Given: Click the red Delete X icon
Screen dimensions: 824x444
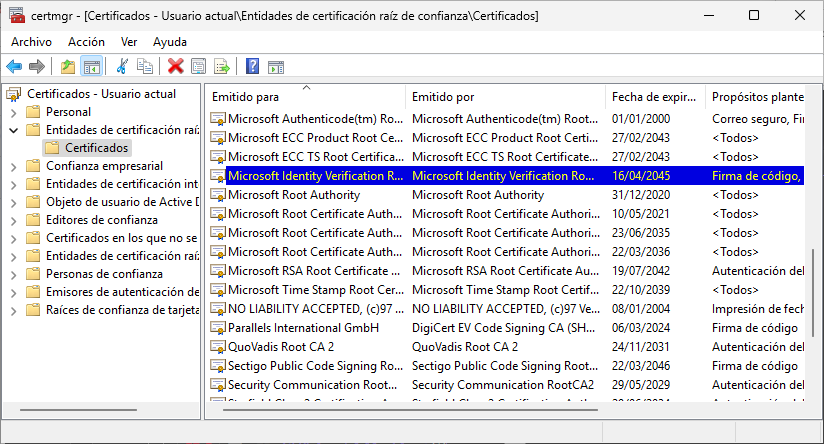Looking at the screenshot, I should click(176, 66).
